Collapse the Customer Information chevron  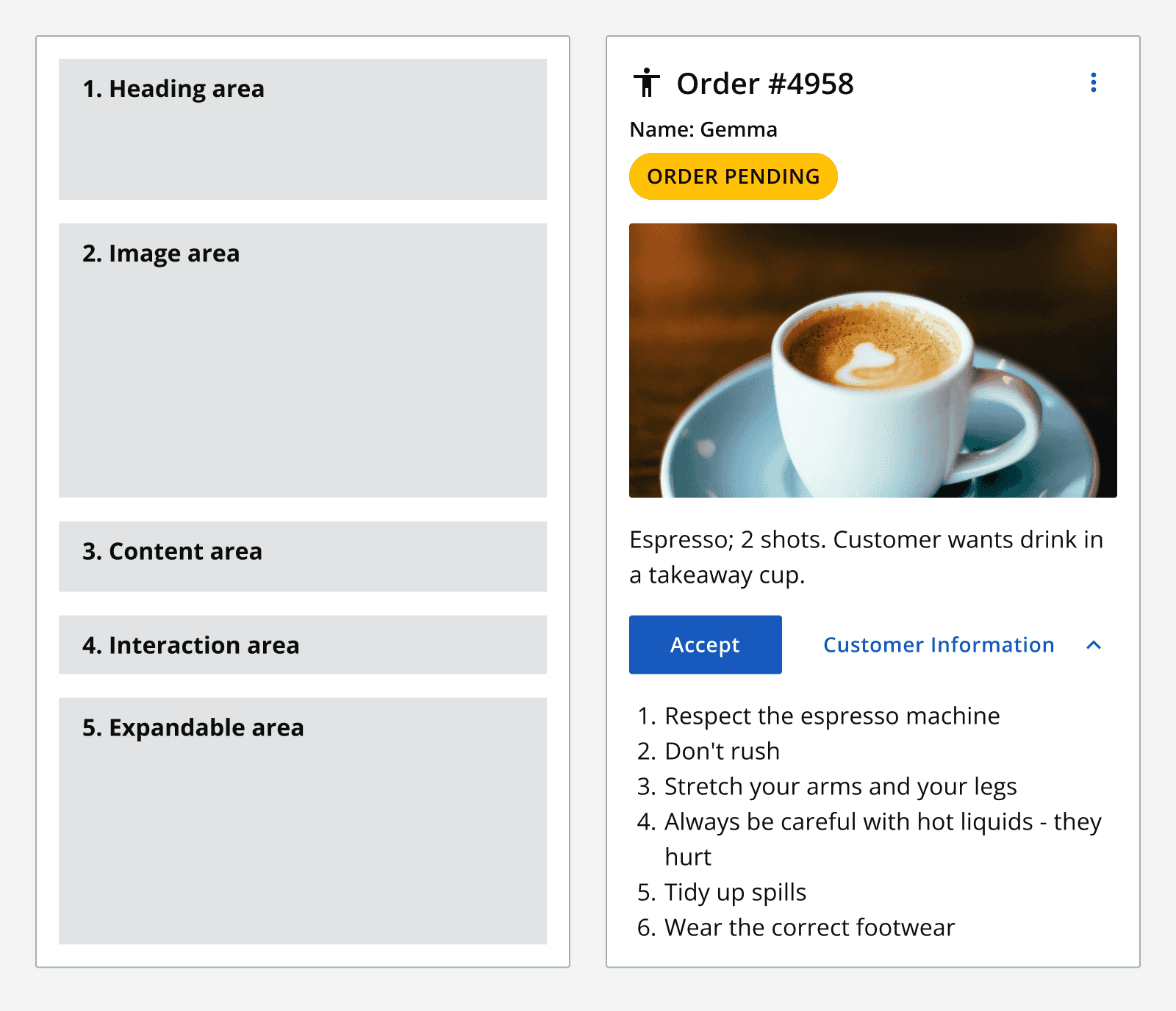(1094, 645)
